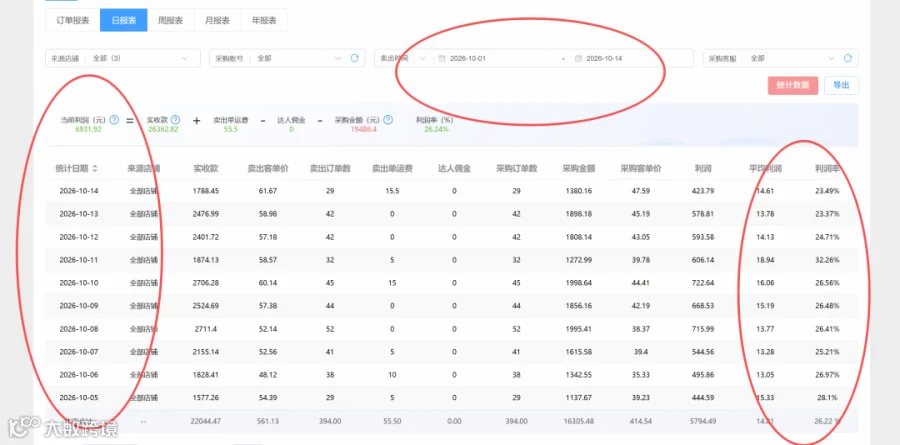The height and width of the screenshot is (445, 900).
Task: Open the 年报表 tab
Action: (264, 20)
